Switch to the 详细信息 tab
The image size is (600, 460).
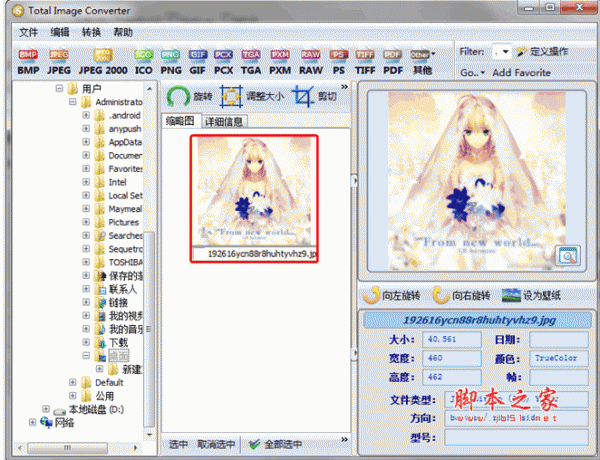(224, 122)
